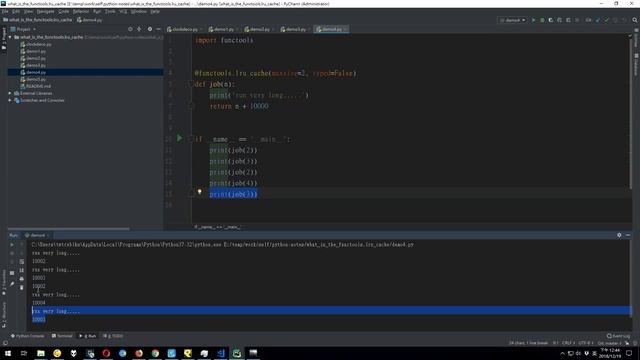Toggle the Favorites side tool window stripe

click(x=4, y=282)
